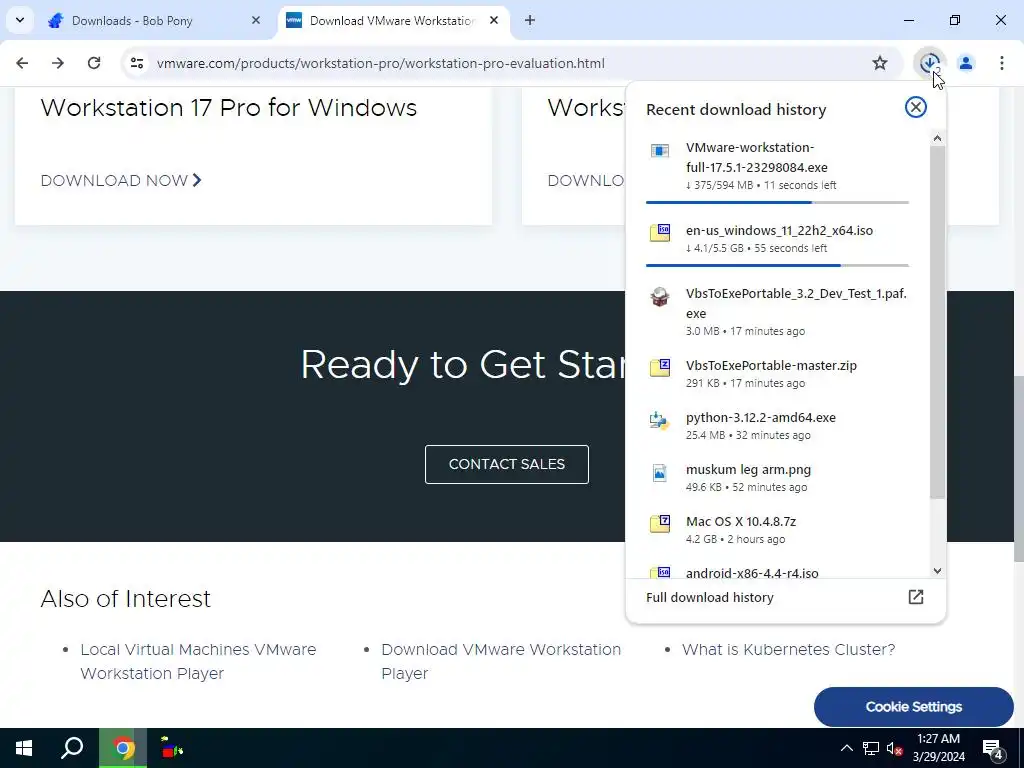This screenshot has height=768, width=1024.
Task: Open the Chrome three-dot menu
Action: tap(1001, 63)
